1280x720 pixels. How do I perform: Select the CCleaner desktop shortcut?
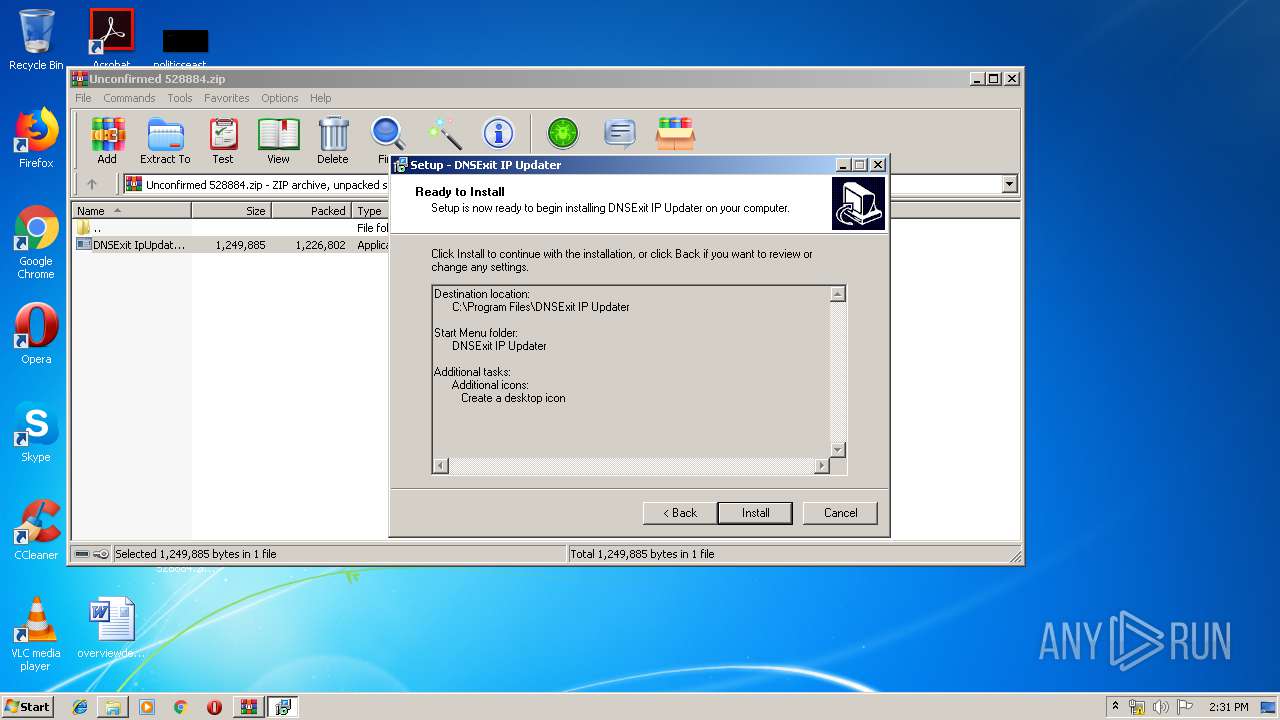(36, 530)
